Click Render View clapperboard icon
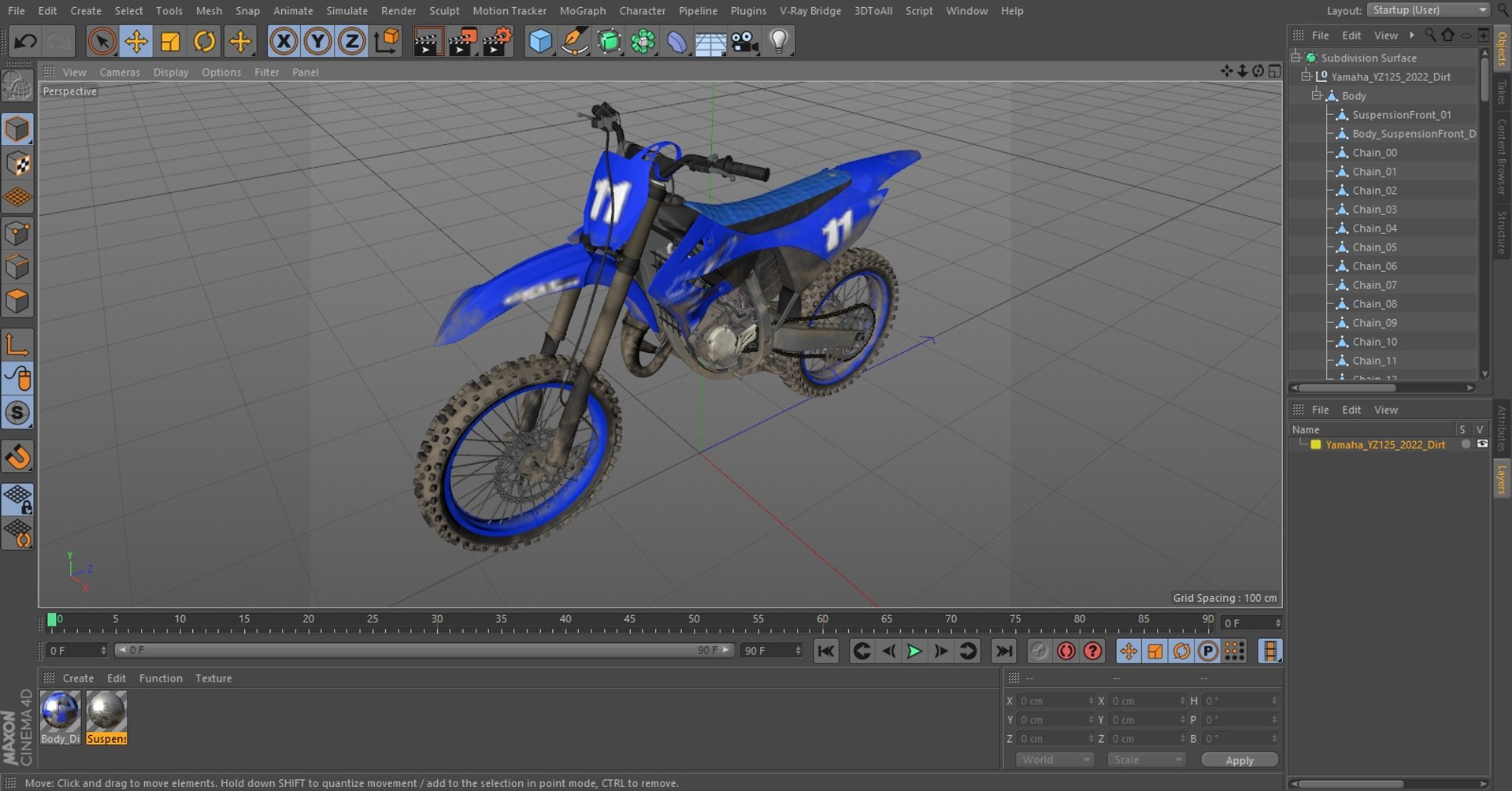Screen dimensions: 1512x791 (x=428, y=41)
